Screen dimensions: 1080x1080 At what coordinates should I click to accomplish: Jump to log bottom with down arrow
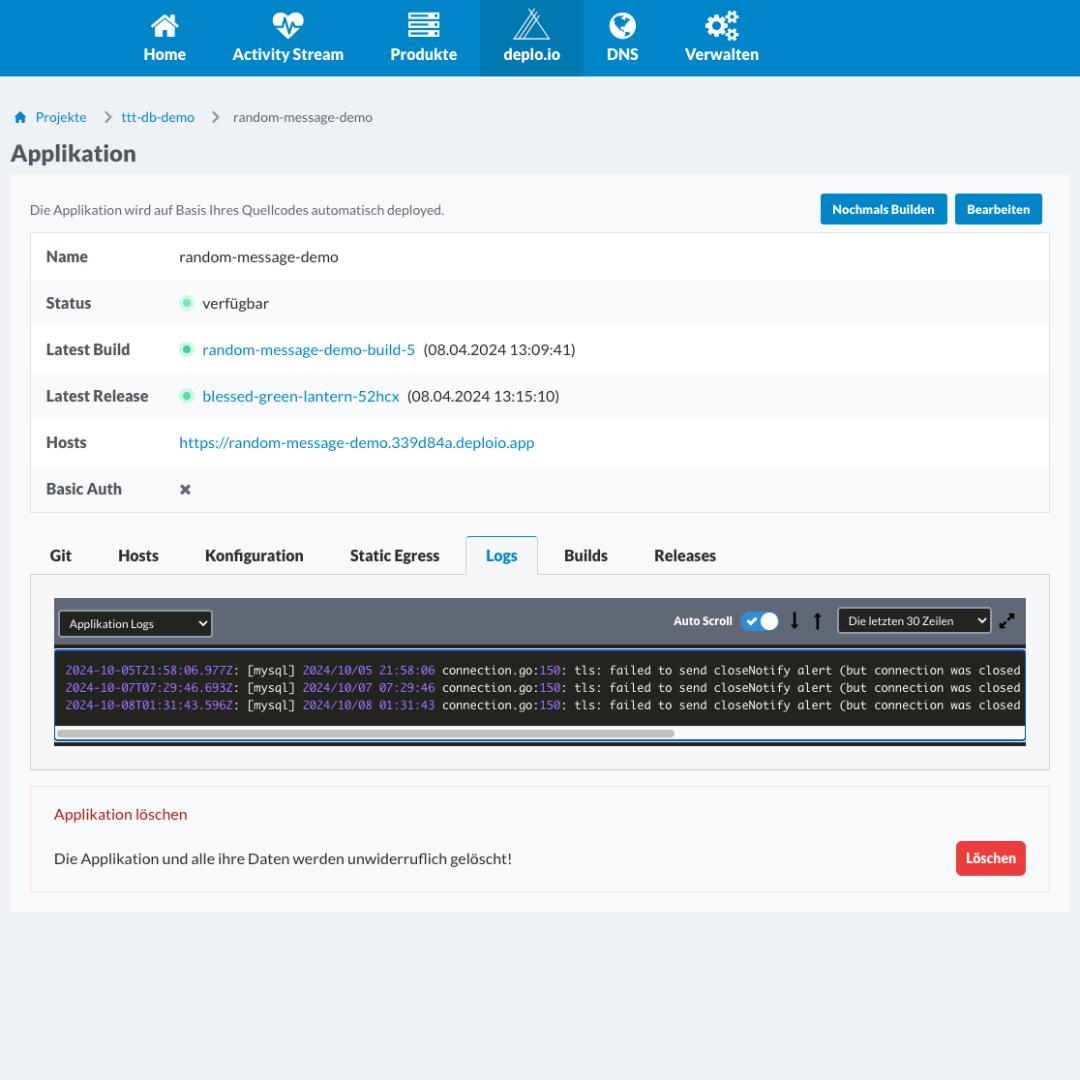click(794, 621)
